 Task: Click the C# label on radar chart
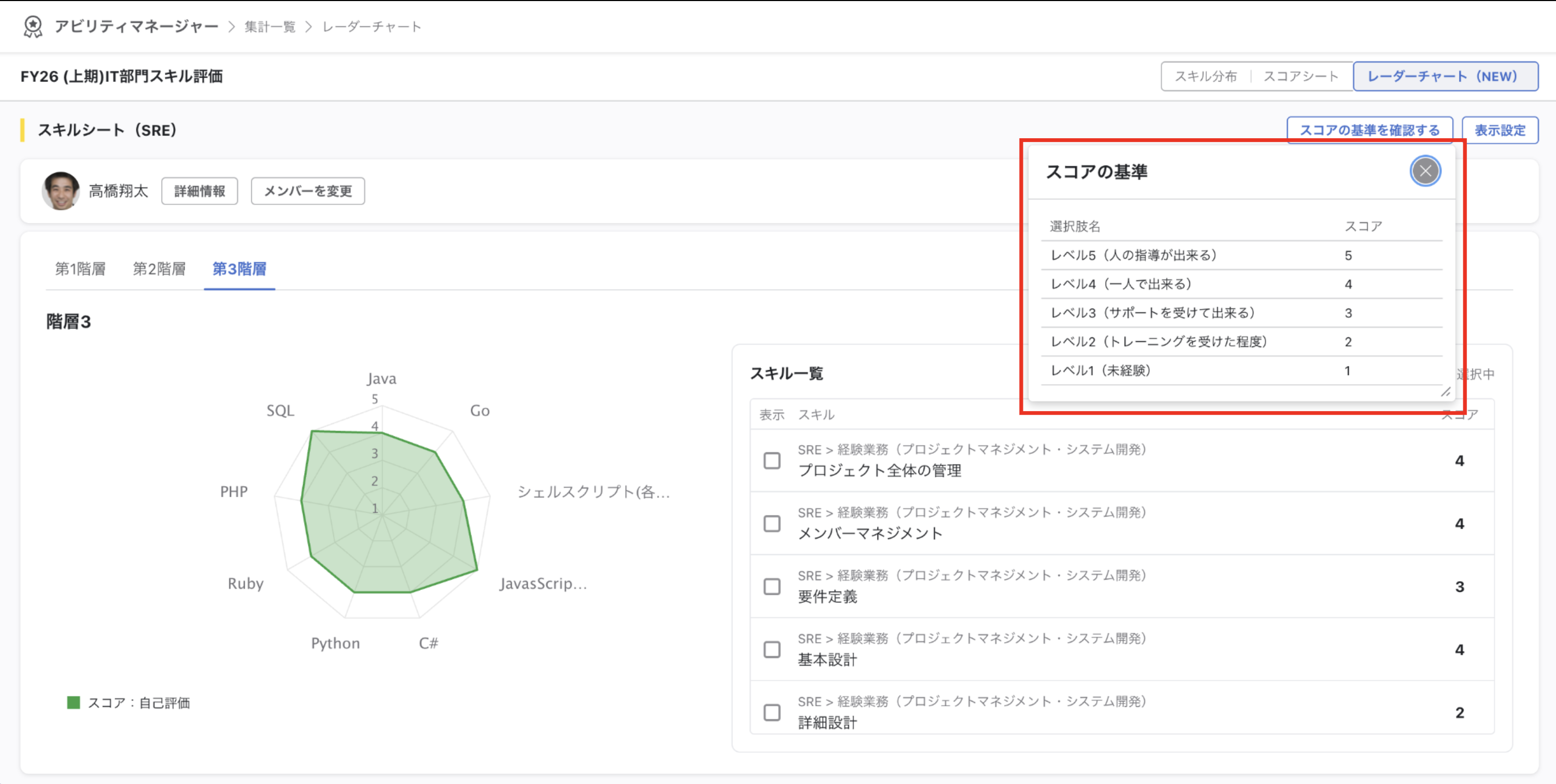click(428, 643)
